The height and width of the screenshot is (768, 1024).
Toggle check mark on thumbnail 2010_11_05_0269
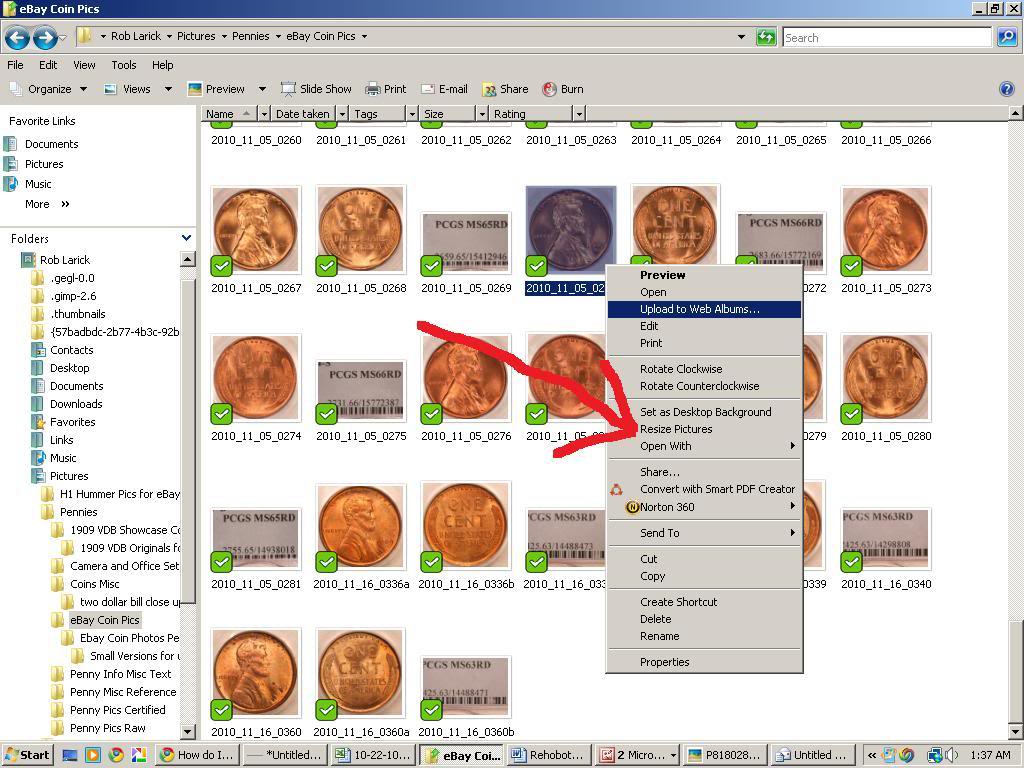431,266
